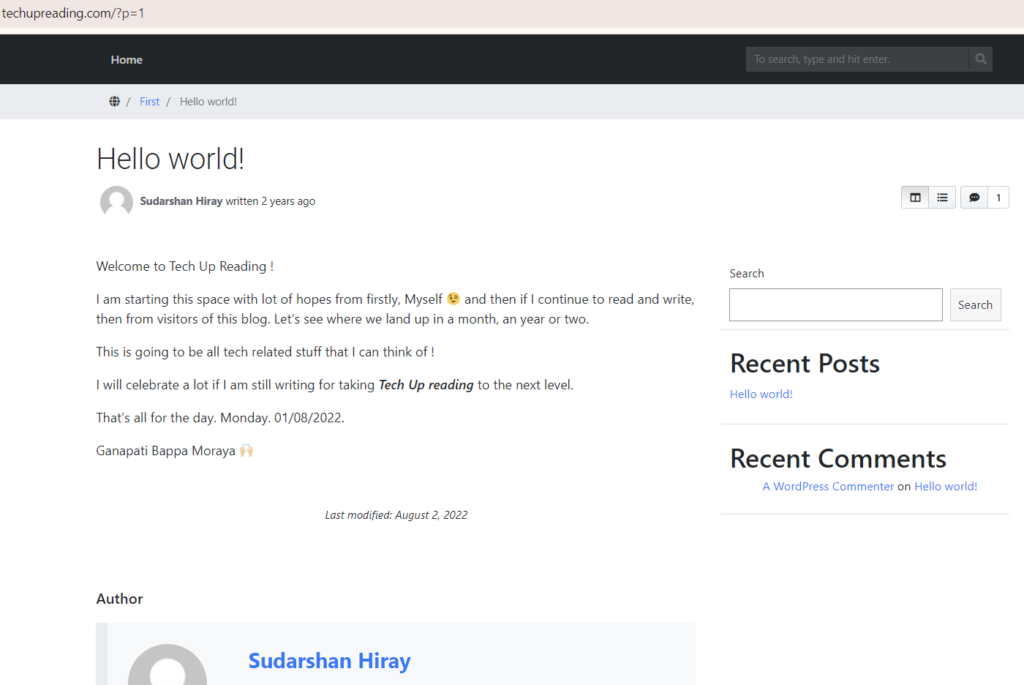Click the Hello world! post title
The width and height of the screenshot is (1024, 685).
[170, 159]
